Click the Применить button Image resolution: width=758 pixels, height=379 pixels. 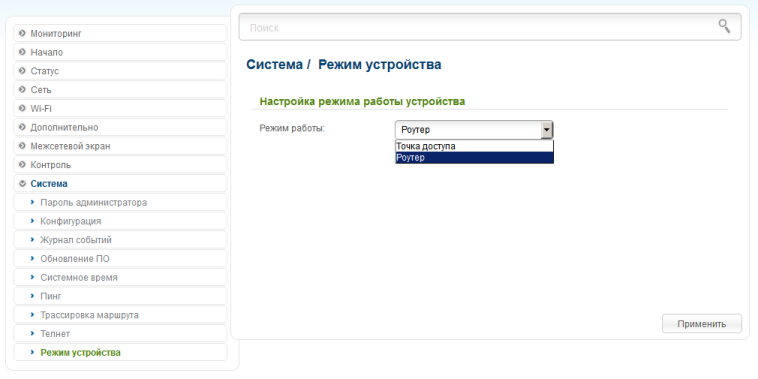(701, 324)
